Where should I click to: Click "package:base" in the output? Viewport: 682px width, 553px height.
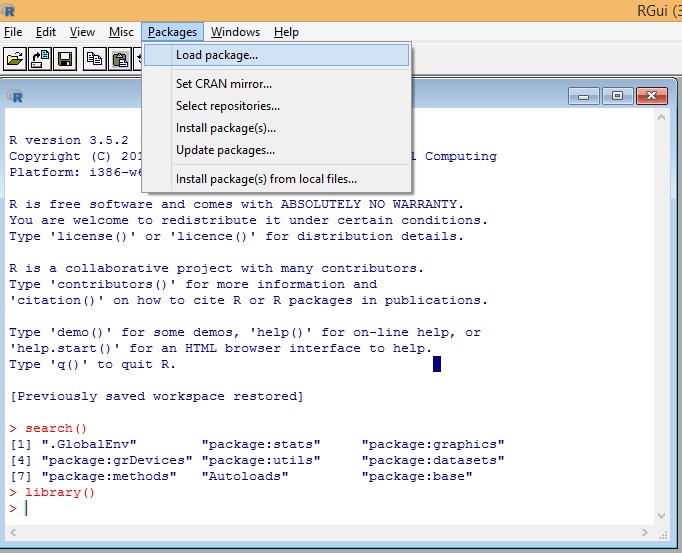pos(417,476)
